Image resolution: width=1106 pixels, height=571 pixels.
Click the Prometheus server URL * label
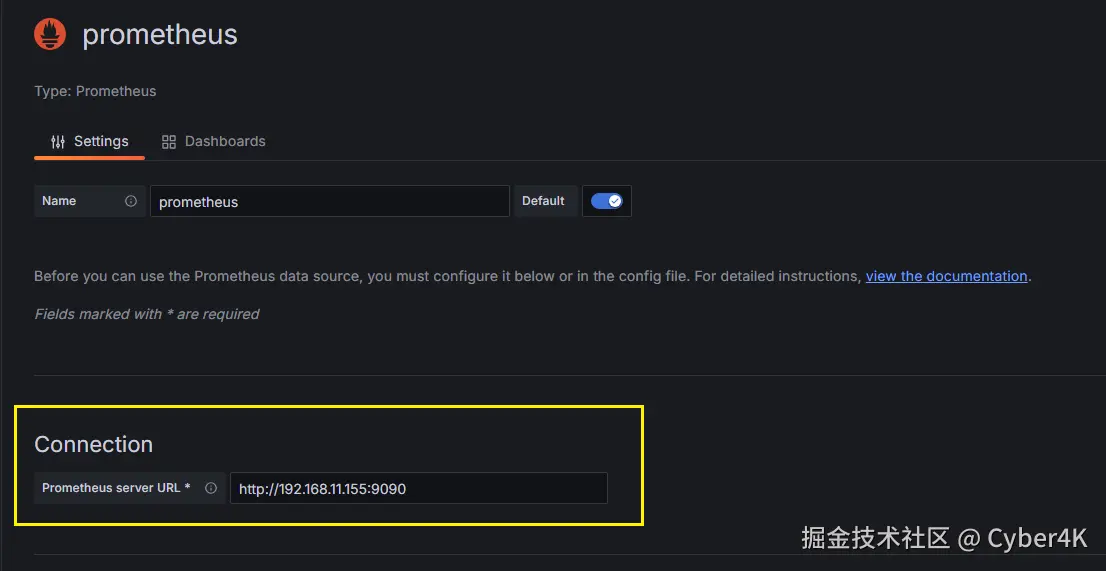pyautogui.click(x=116, y=488)
